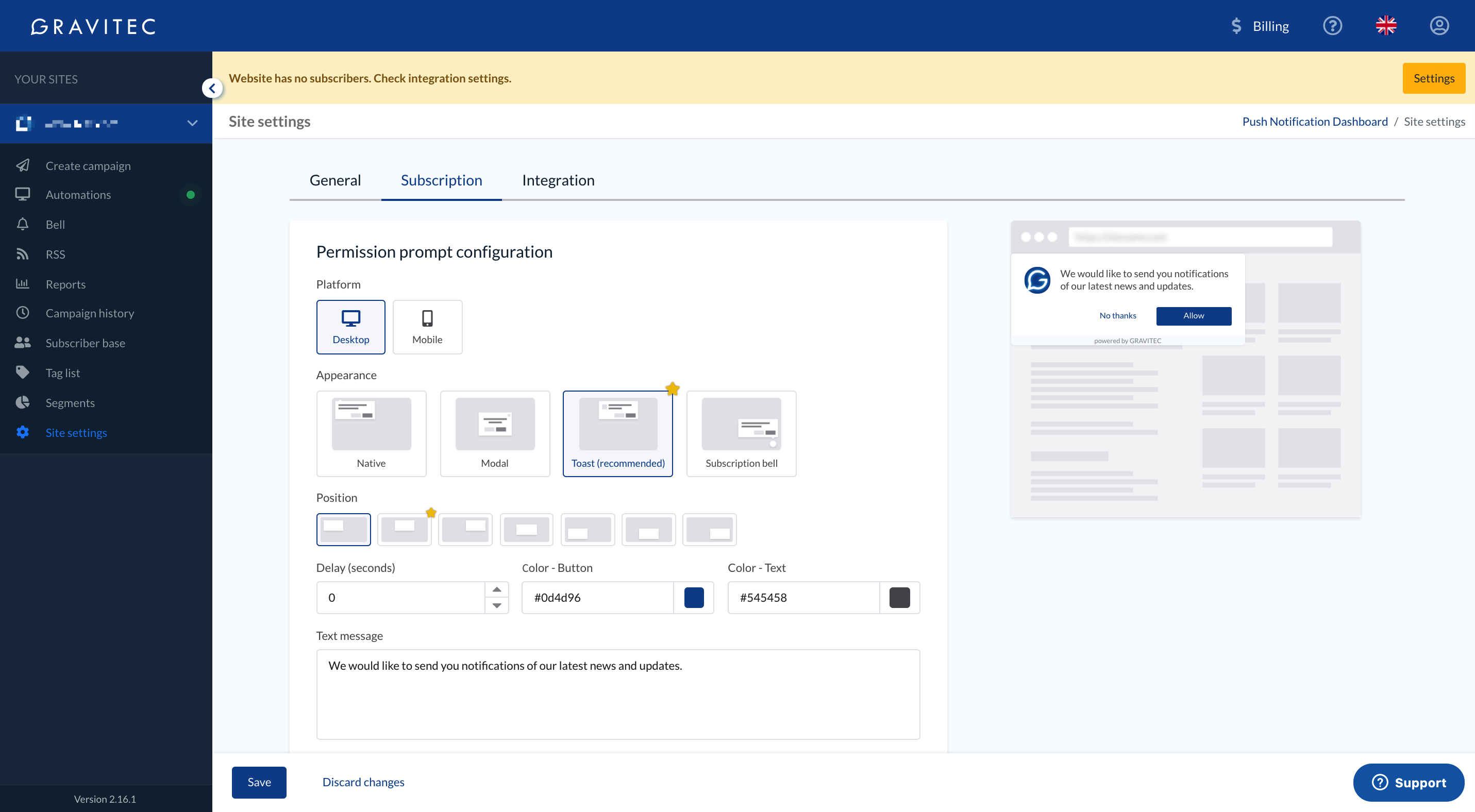Click Discard changes

click(x=363, y=782)
